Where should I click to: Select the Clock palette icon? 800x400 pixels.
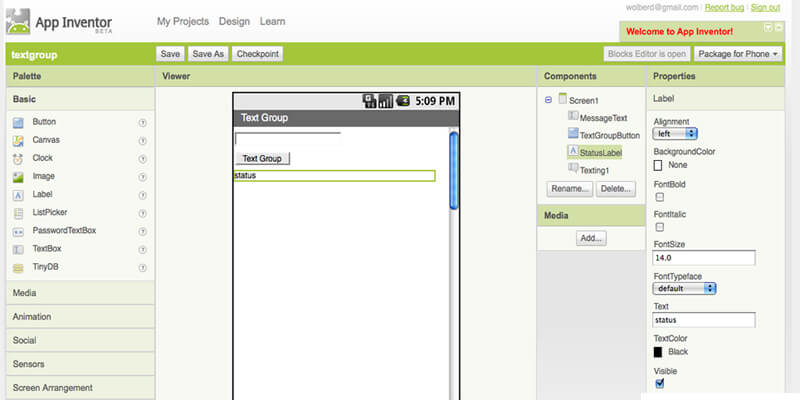(18, 159)
